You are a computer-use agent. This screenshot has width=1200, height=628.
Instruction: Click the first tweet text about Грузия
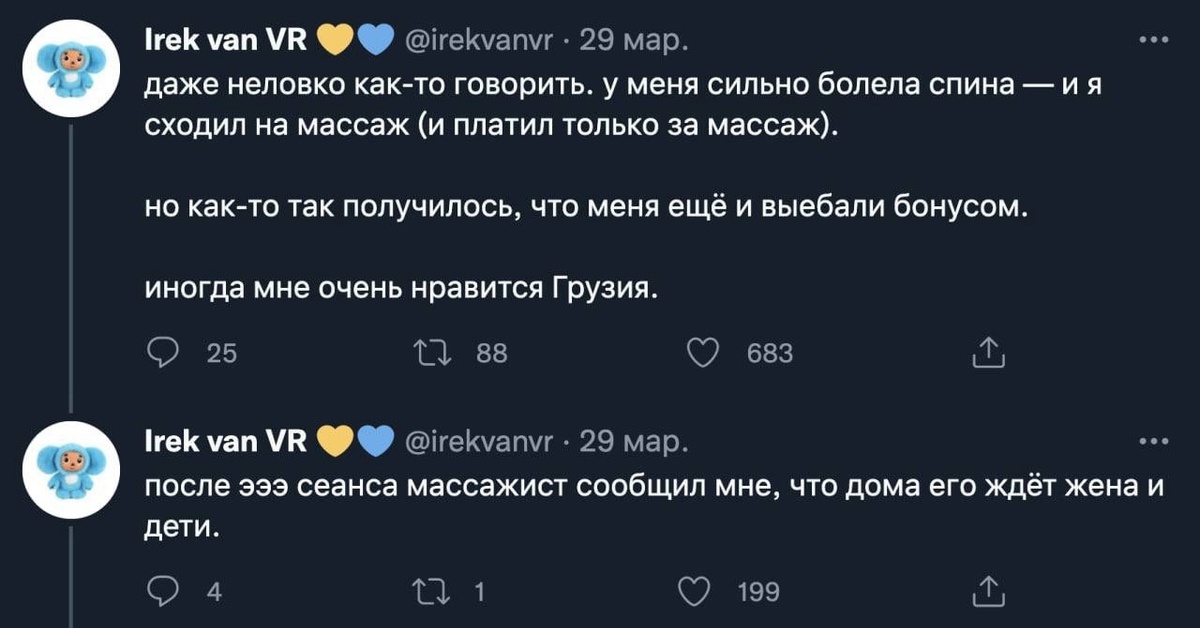point(400,288)
